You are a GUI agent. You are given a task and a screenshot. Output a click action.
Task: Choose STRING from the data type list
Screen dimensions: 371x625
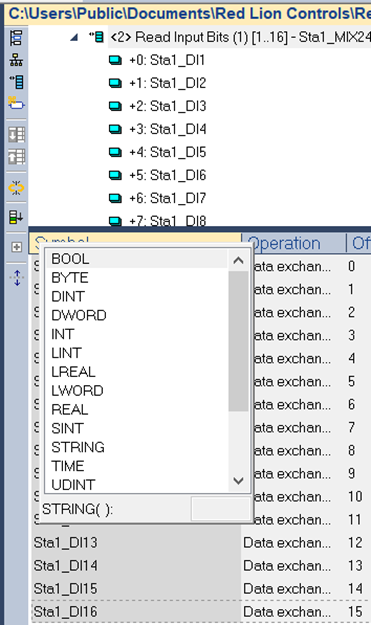pos(137,447)
